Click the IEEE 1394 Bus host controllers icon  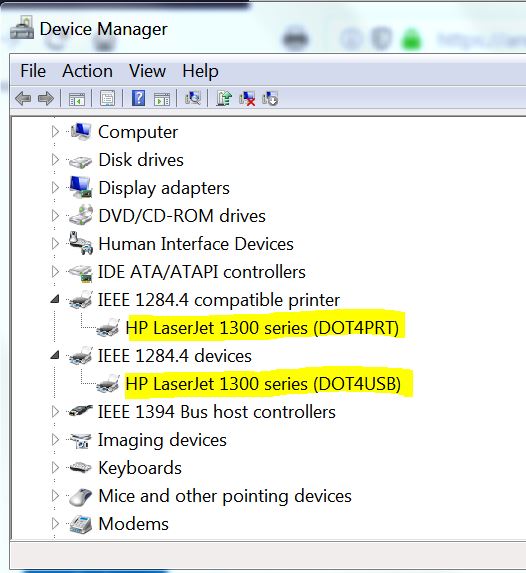pos(80,411)
